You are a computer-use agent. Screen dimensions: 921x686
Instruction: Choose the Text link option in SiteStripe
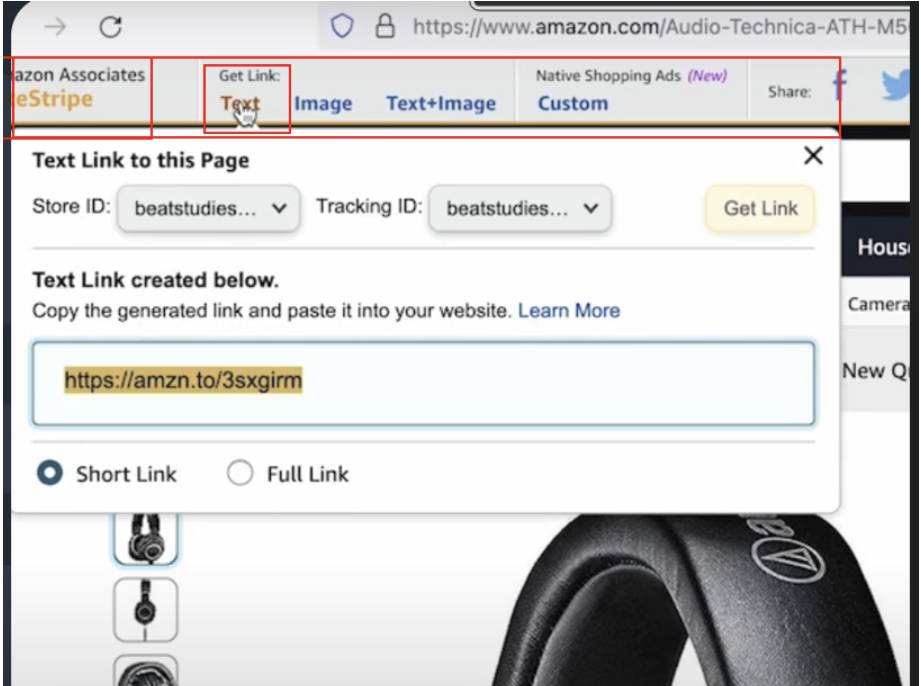pyautogui.click(x=240, y=103)
